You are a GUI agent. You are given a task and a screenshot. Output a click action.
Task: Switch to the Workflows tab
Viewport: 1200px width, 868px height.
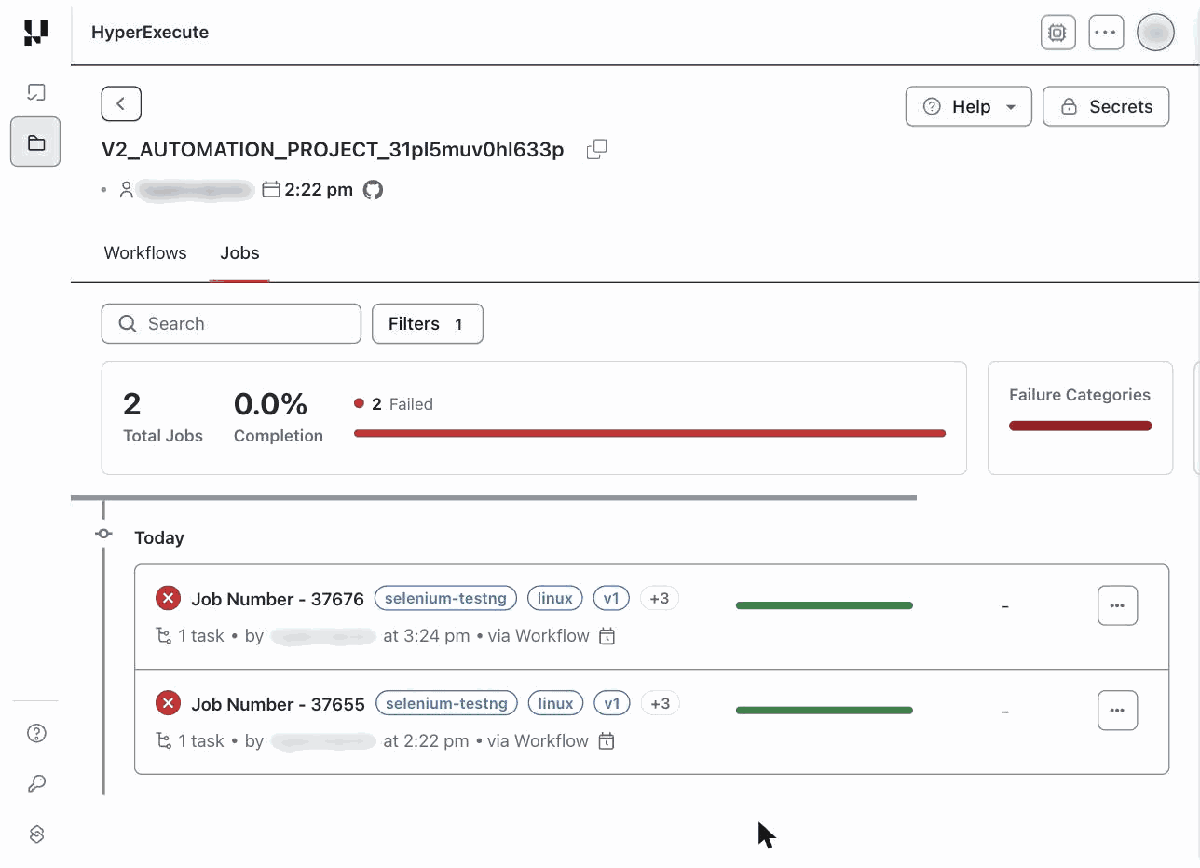pyautogui.click(x=145, y=253)
